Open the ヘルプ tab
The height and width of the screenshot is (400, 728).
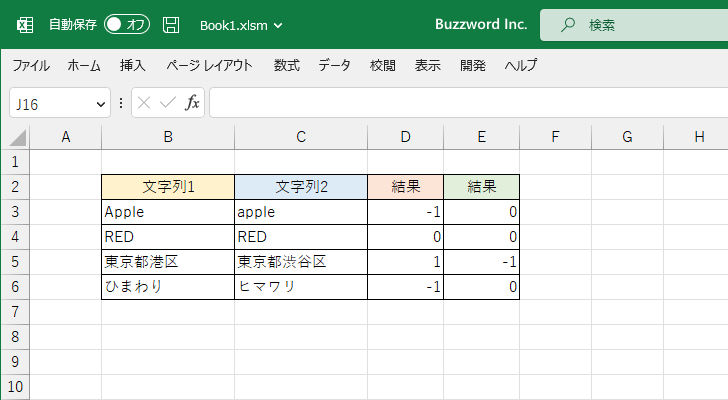coord(521,65)
